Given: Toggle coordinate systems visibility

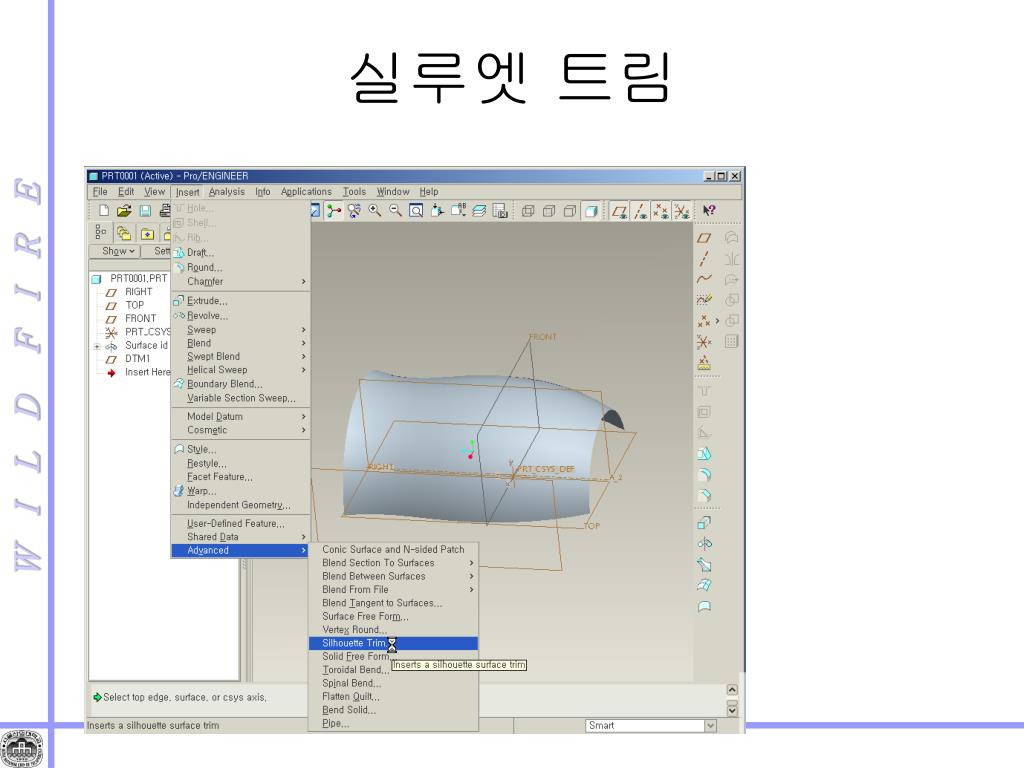Looking at the screenshot, I should click(x=682, y=210).
